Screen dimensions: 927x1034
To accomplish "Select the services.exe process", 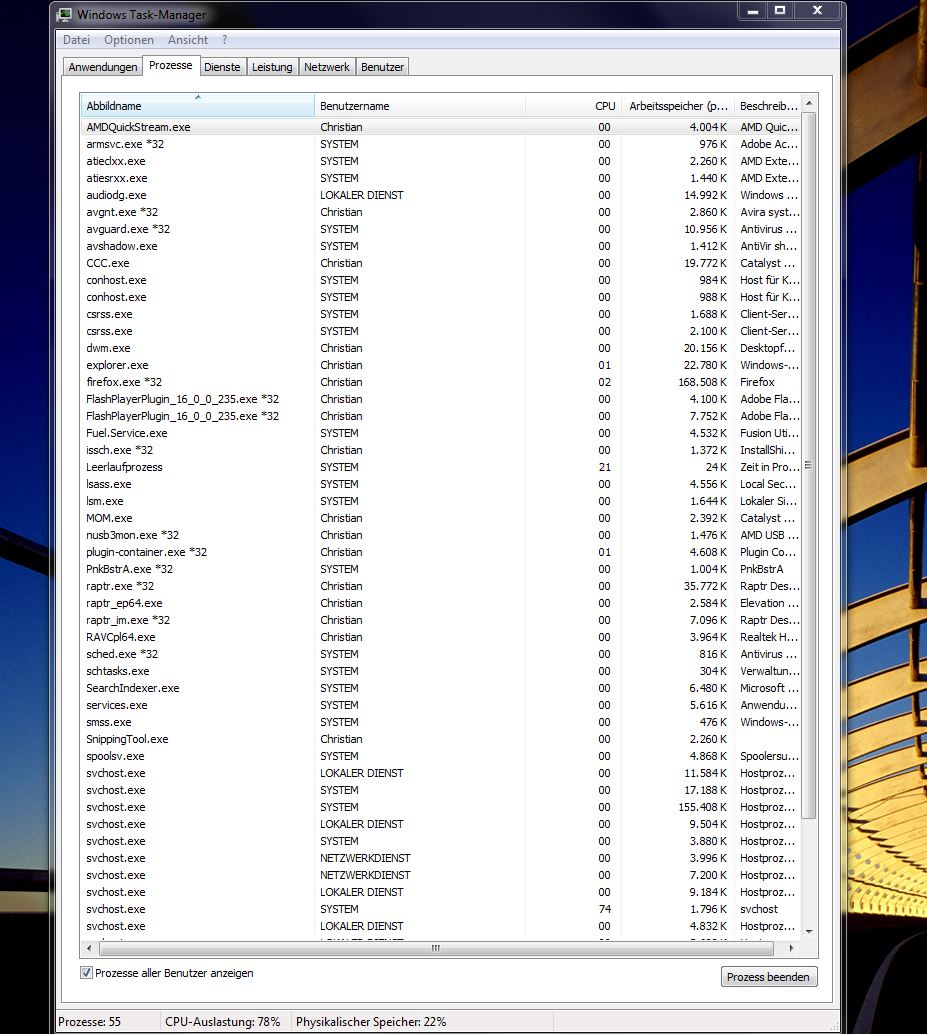I will click(441, 705).
